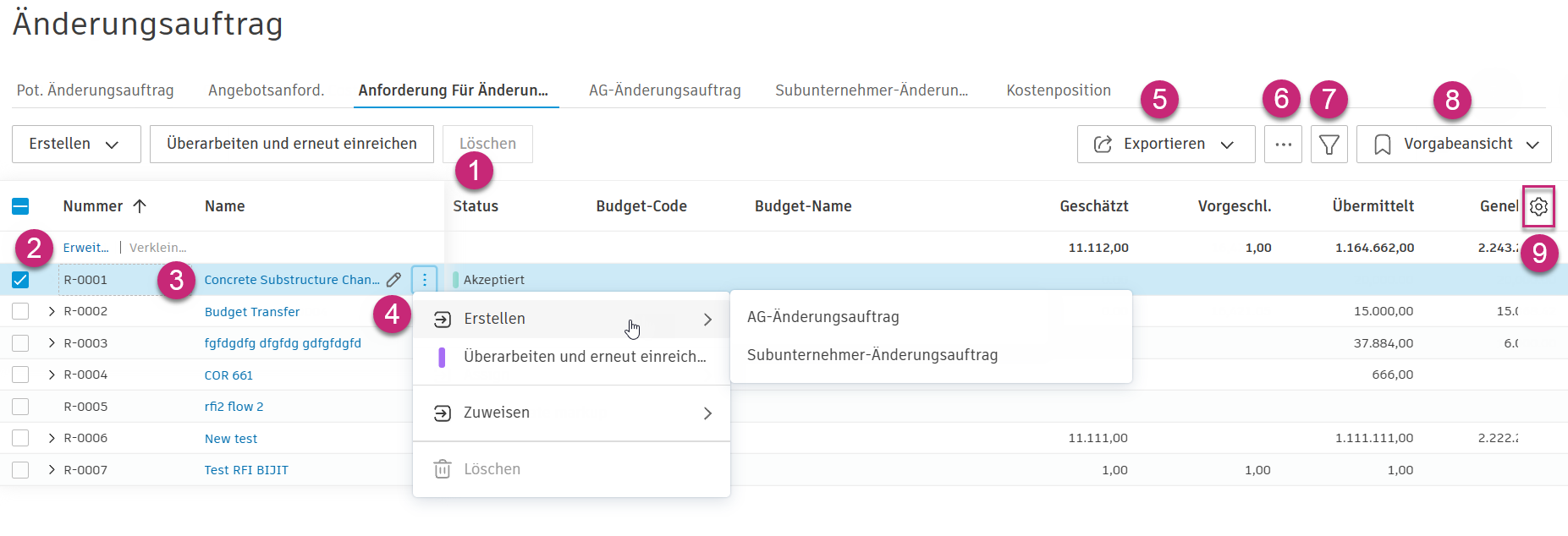The height and width of the screenshot is (536, 1568).
Task: Open the COR 661 link
Action: point(228,375)
